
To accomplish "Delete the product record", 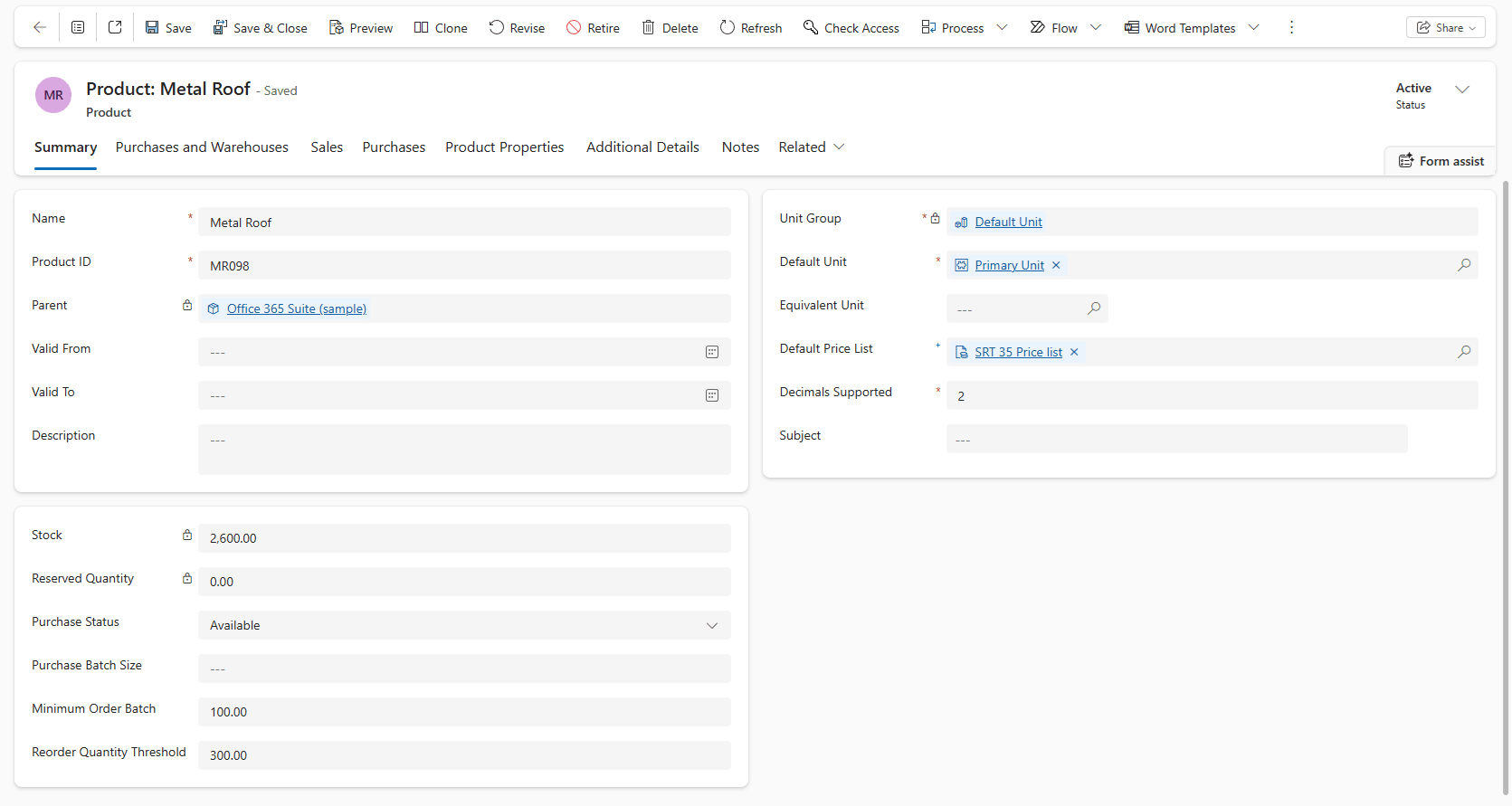I will pos(670,28).
